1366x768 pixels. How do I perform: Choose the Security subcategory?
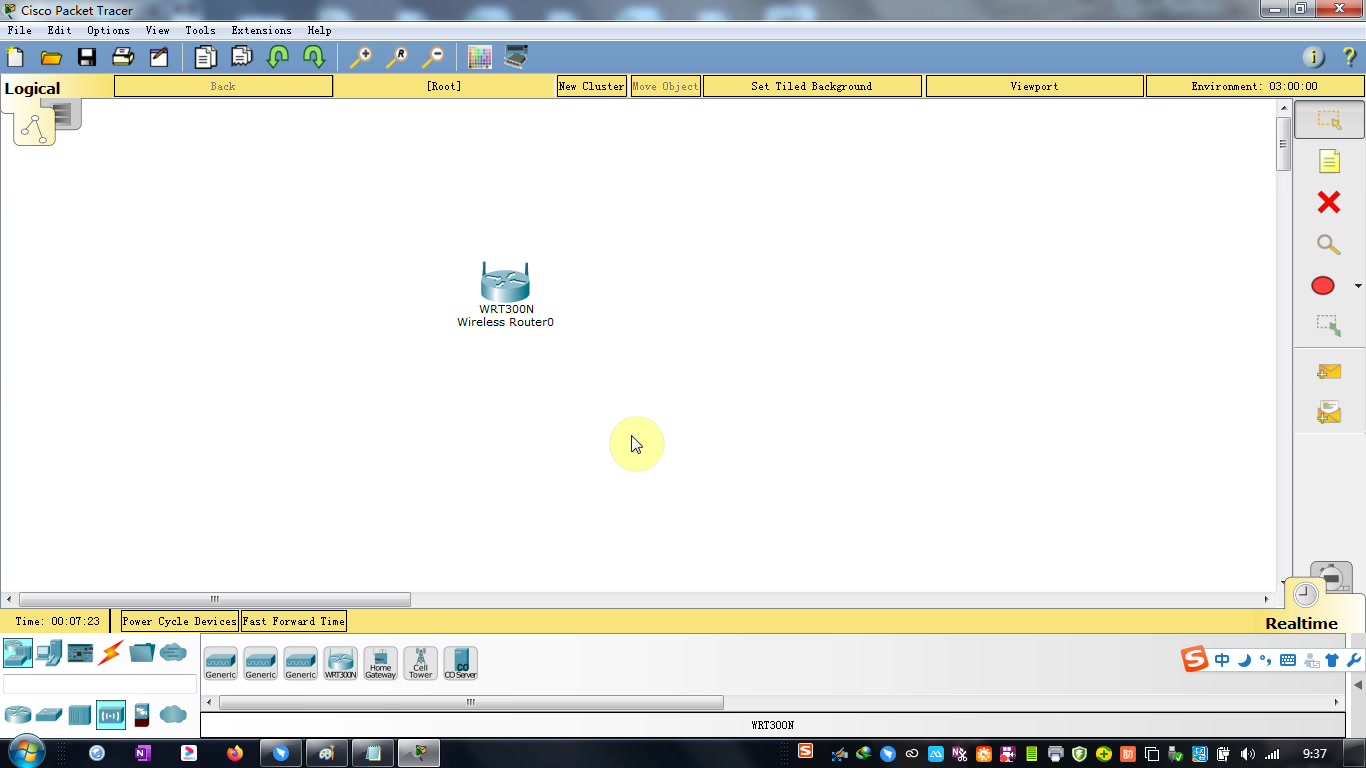click(142, 715)
